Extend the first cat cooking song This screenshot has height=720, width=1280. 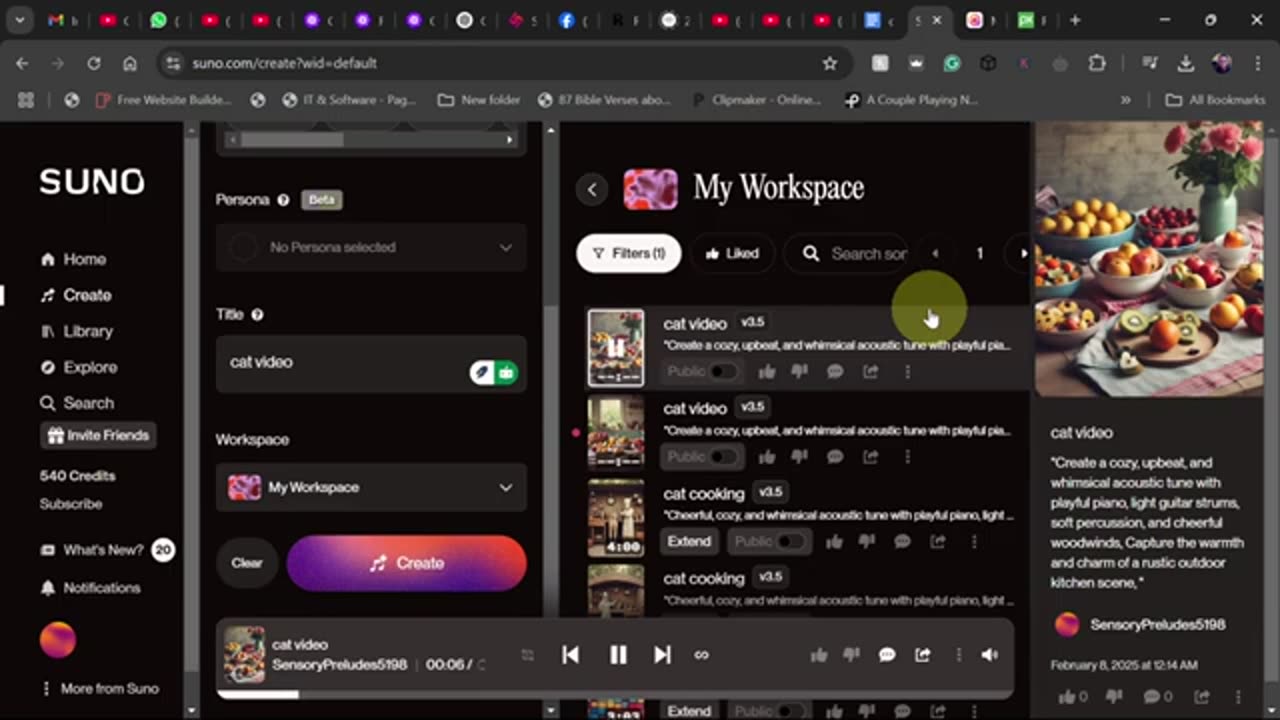tap(689, 542)
